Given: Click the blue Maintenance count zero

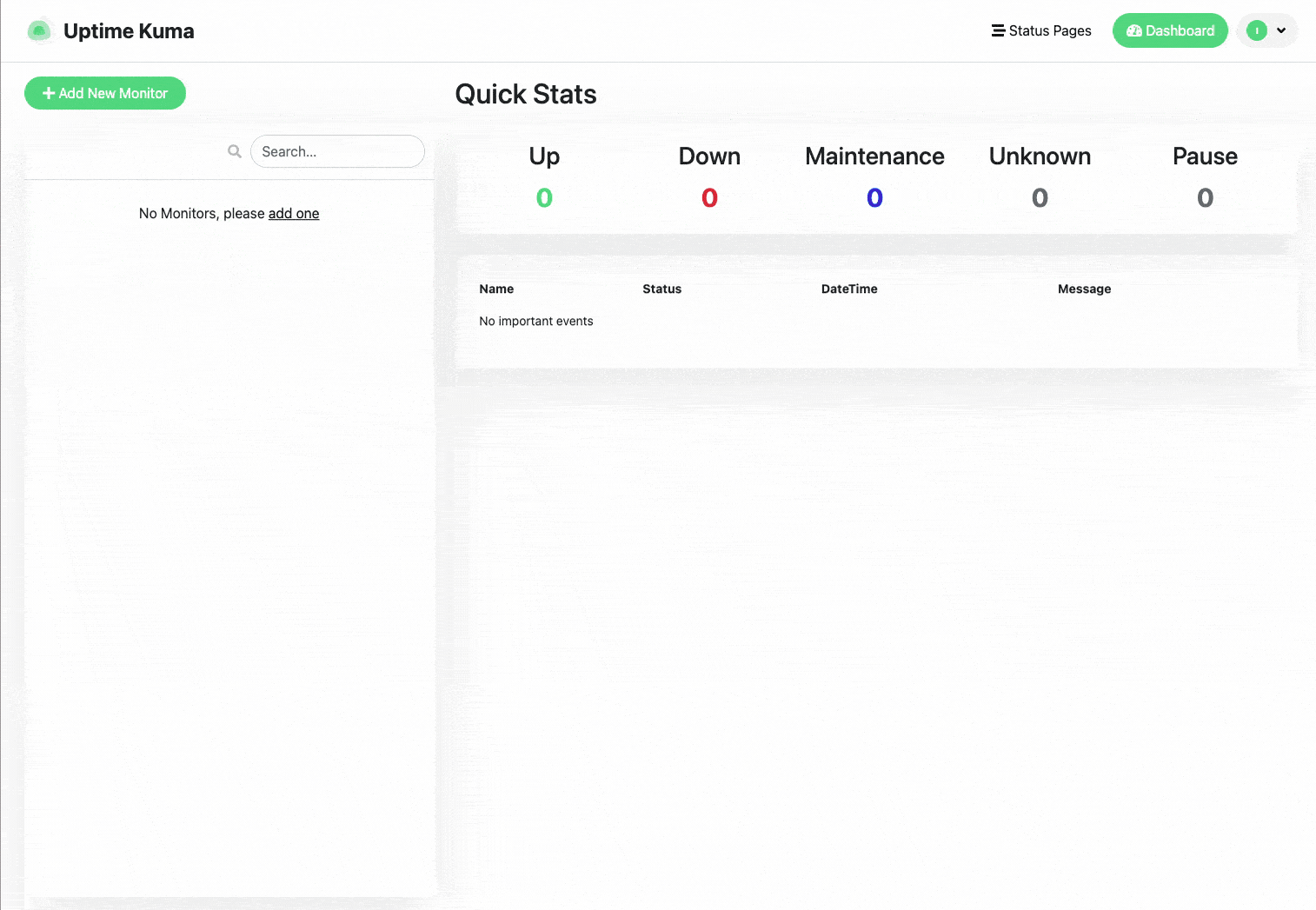Looking at the screenshot, I should point(874,198).
